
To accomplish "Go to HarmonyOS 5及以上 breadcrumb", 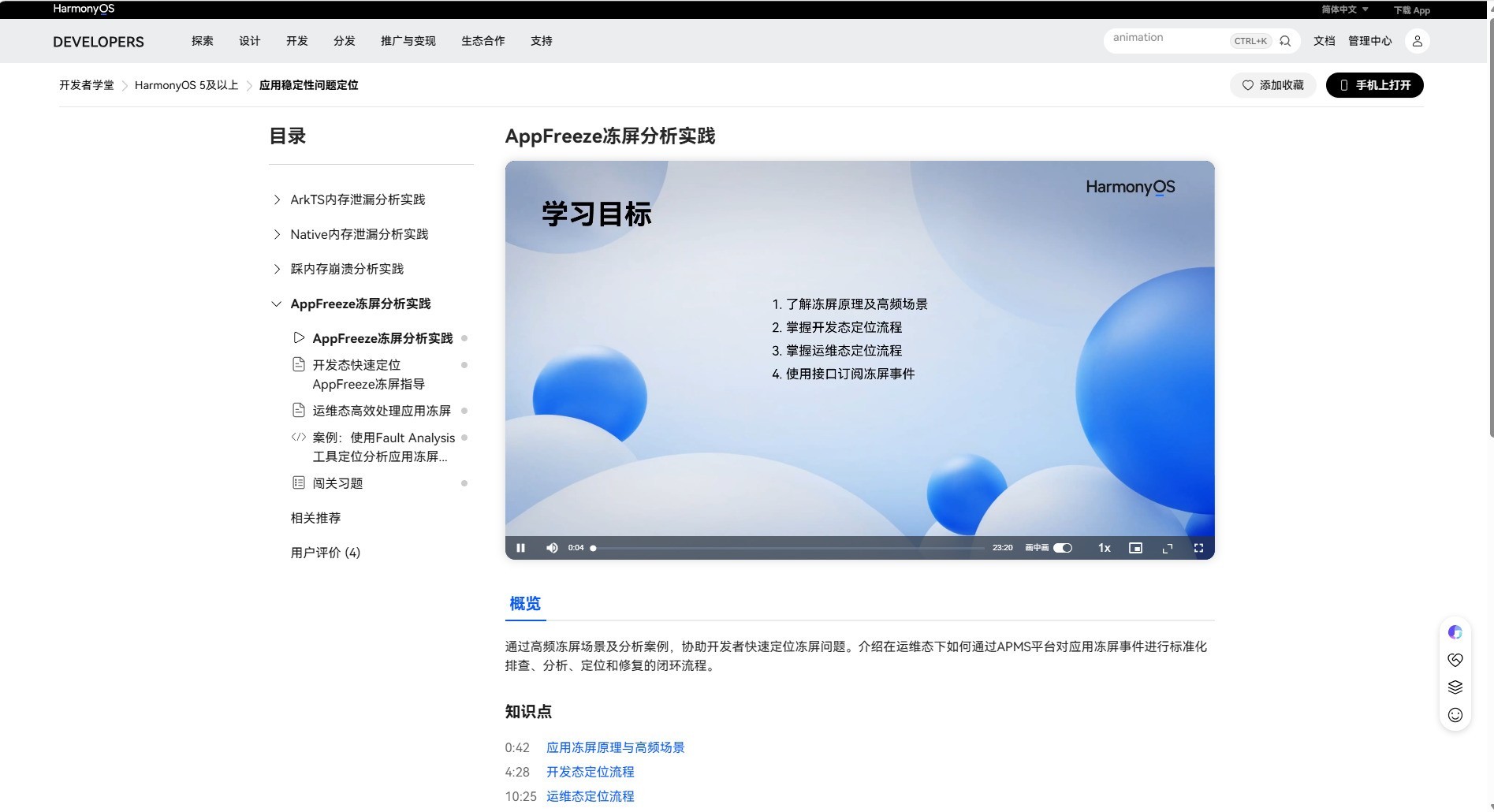I will [x=187, y=85].
